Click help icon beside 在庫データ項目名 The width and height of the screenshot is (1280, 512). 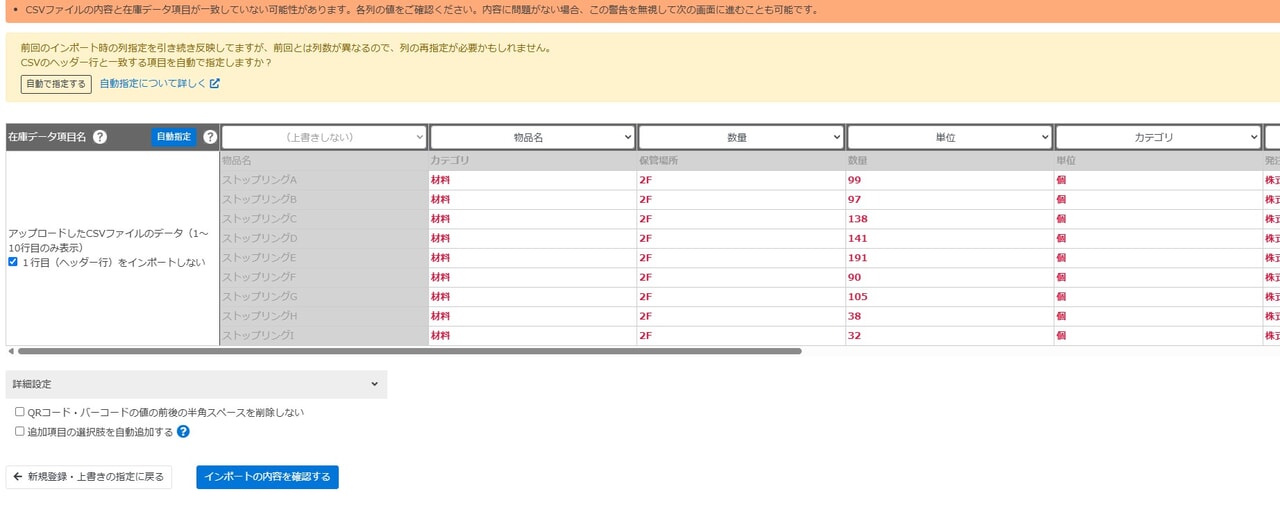[100, 137]
